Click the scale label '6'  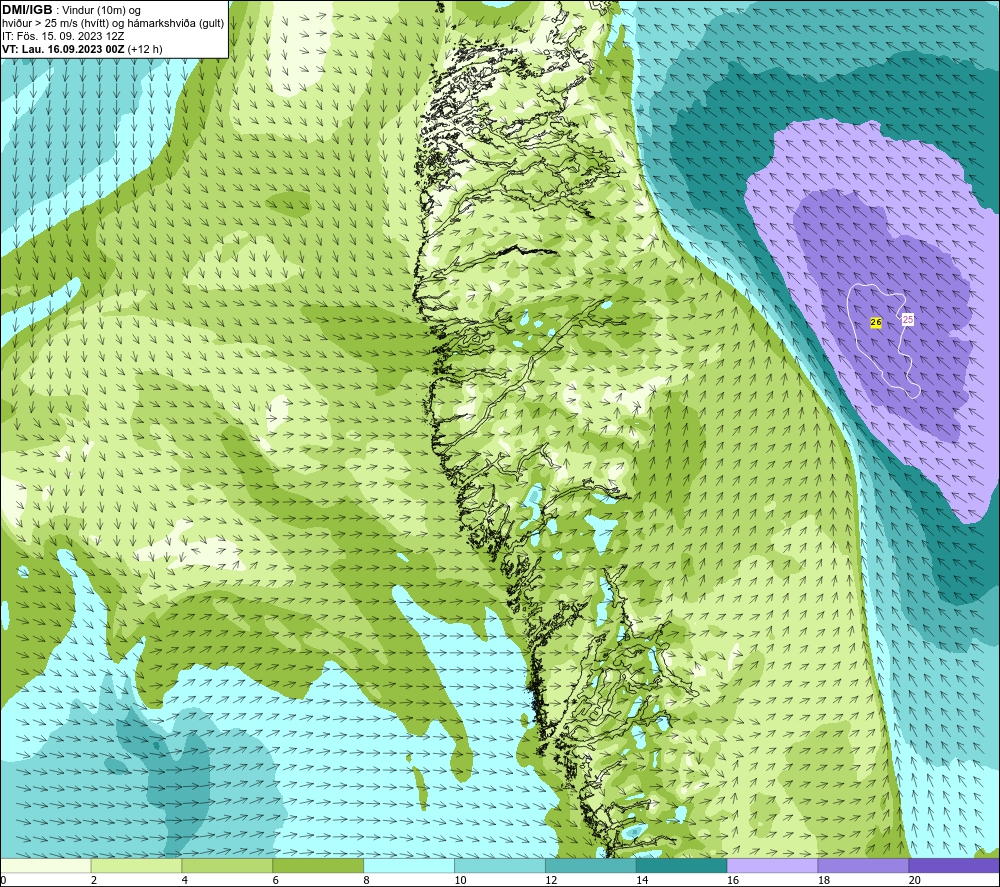pos(276,881)
